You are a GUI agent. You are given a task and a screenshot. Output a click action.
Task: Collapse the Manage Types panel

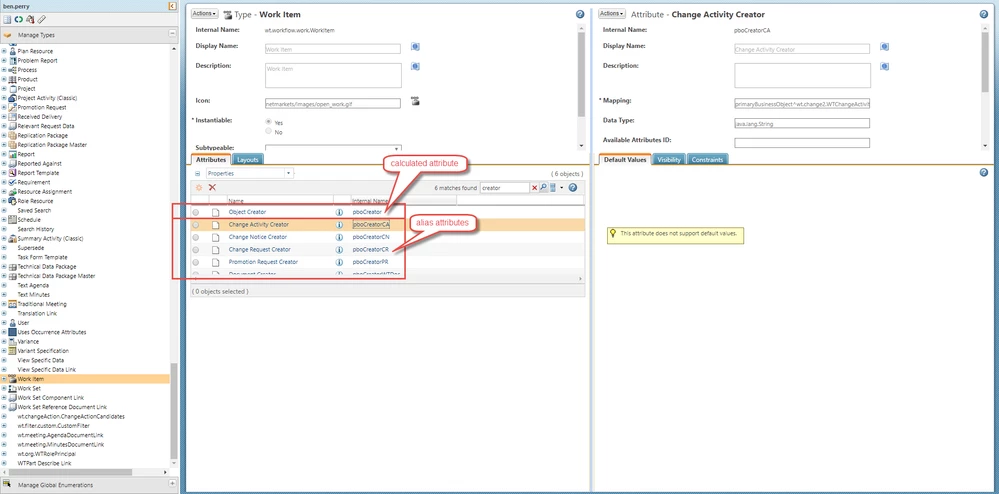click(x=172, y=34)
